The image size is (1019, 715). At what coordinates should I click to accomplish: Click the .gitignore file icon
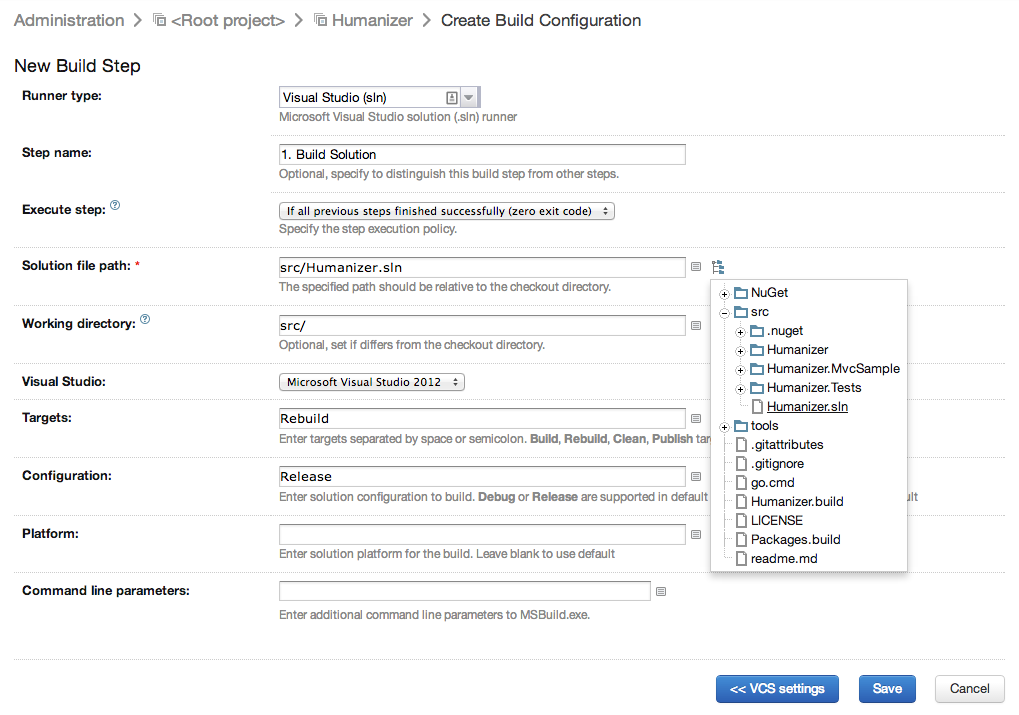click(742, 464)
